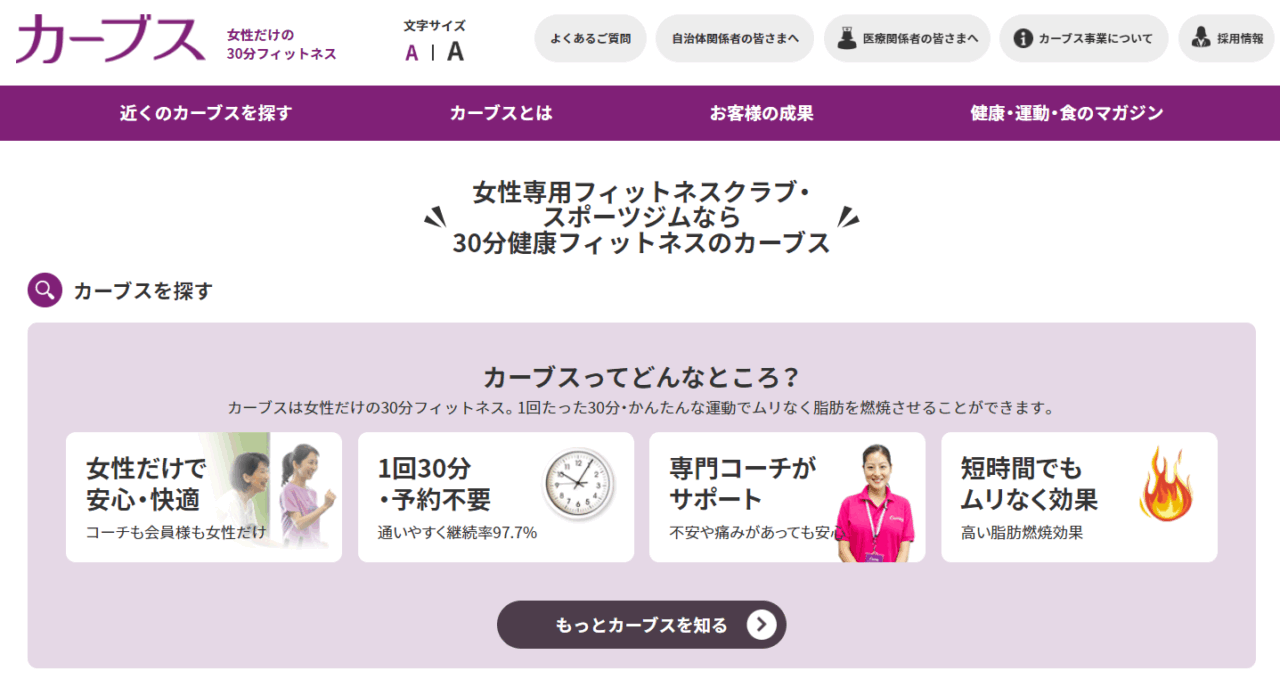Click the flame icon on 短時間でも card
1280x679 pixels.
click(1166, 484)
